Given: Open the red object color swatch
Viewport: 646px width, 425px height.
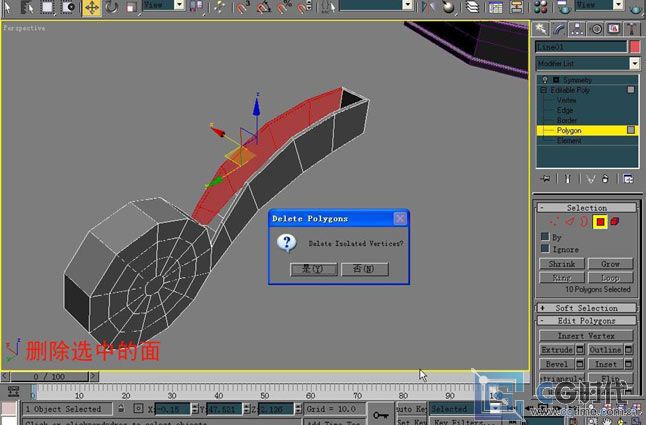Looking at the screenshot, I should tap(635, 47).
